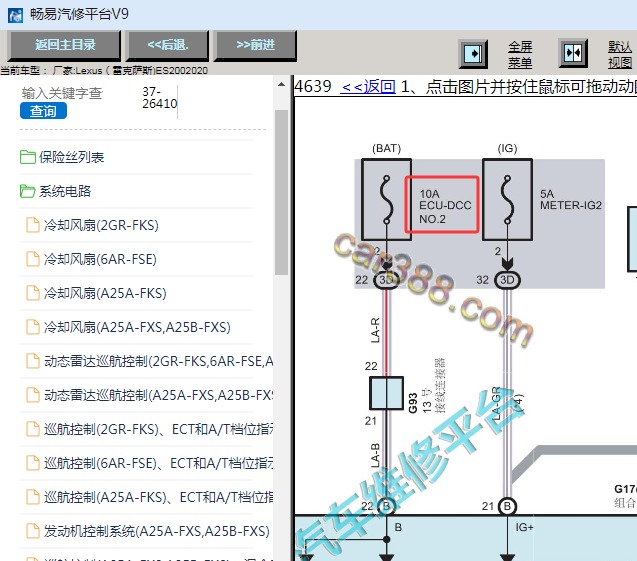
Task: Select the 全屏菜单 label
Action: click(x=520, y=54)
